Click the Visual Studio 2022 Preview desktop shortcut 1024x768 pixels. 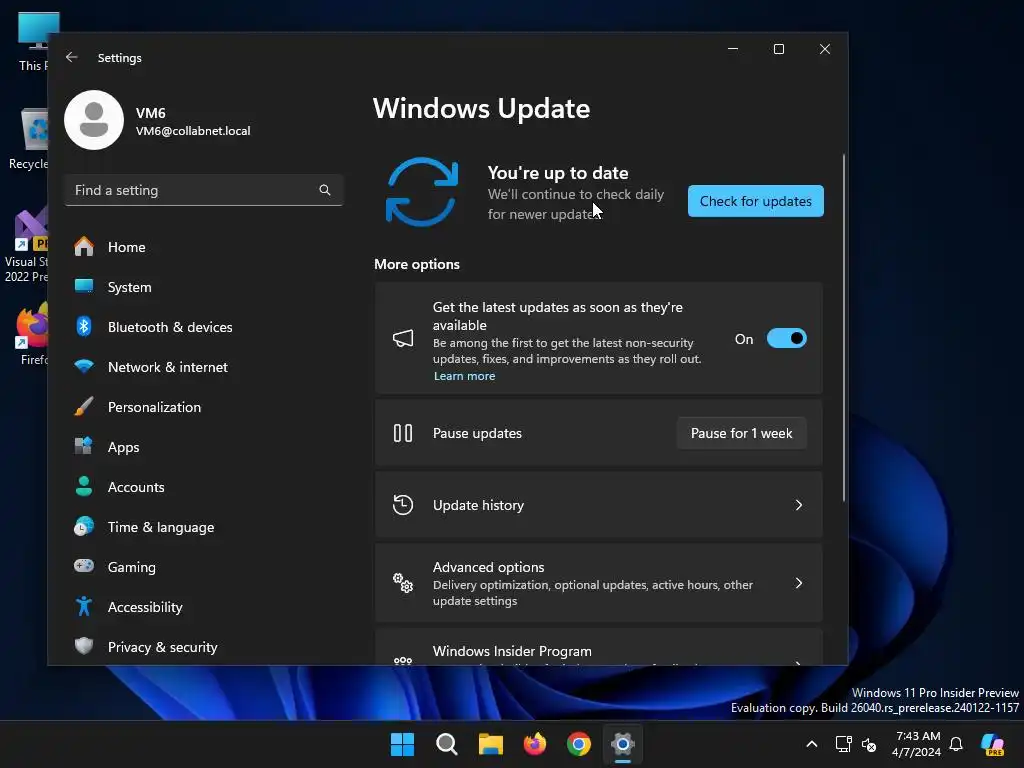click(x=26, y=246)
